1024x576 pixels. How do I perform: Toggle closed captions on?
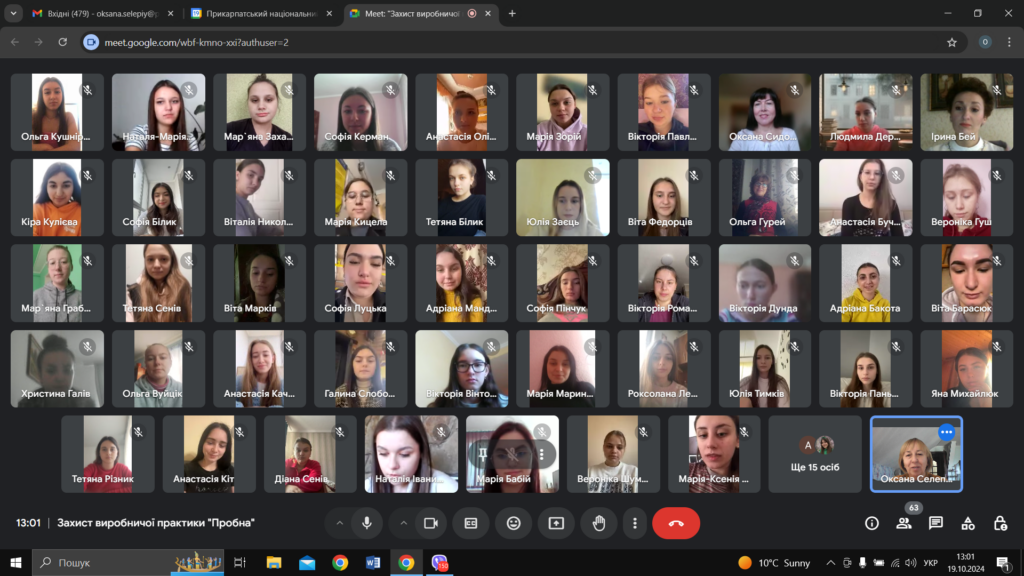pos(471,523)
